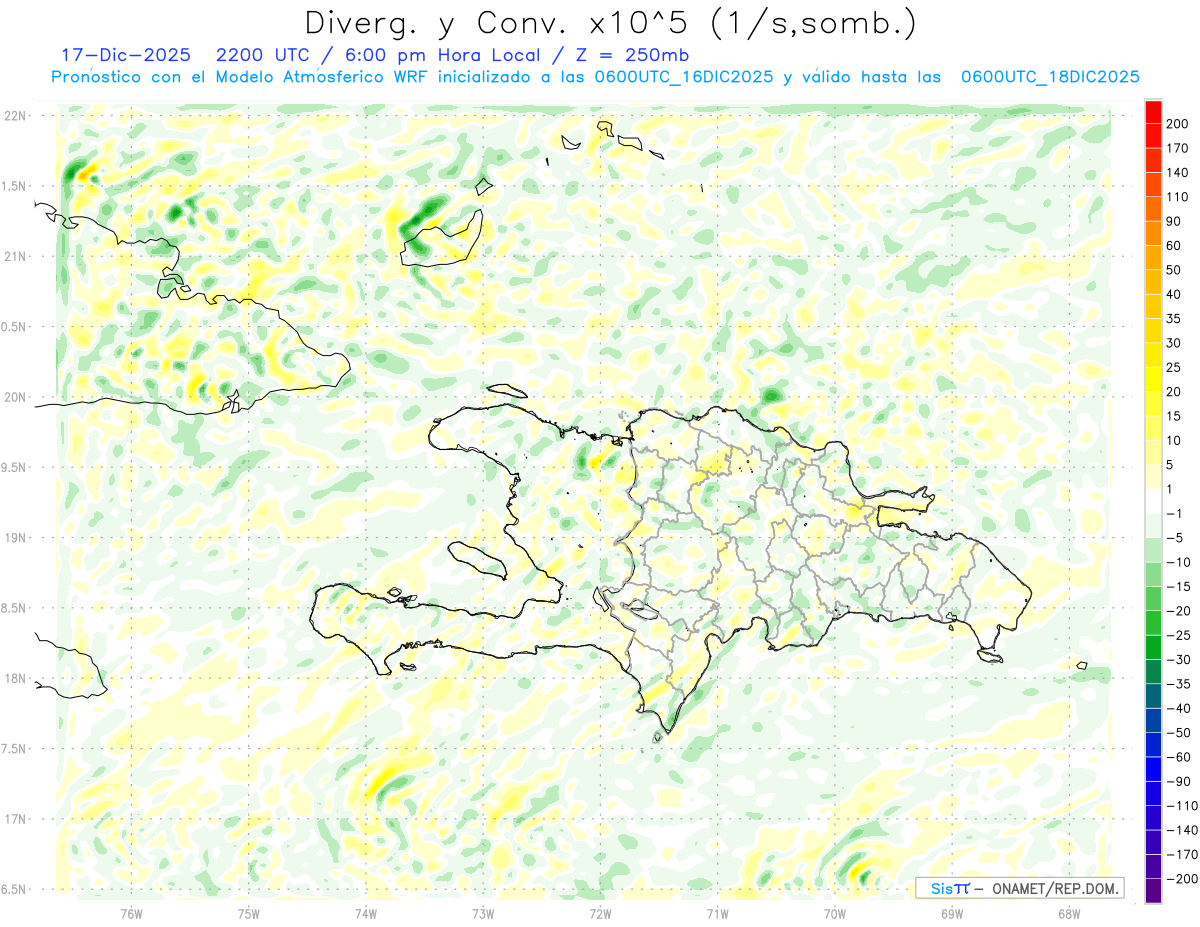
Task: Click the '18N' latitude label
Action: pos(15,678)
